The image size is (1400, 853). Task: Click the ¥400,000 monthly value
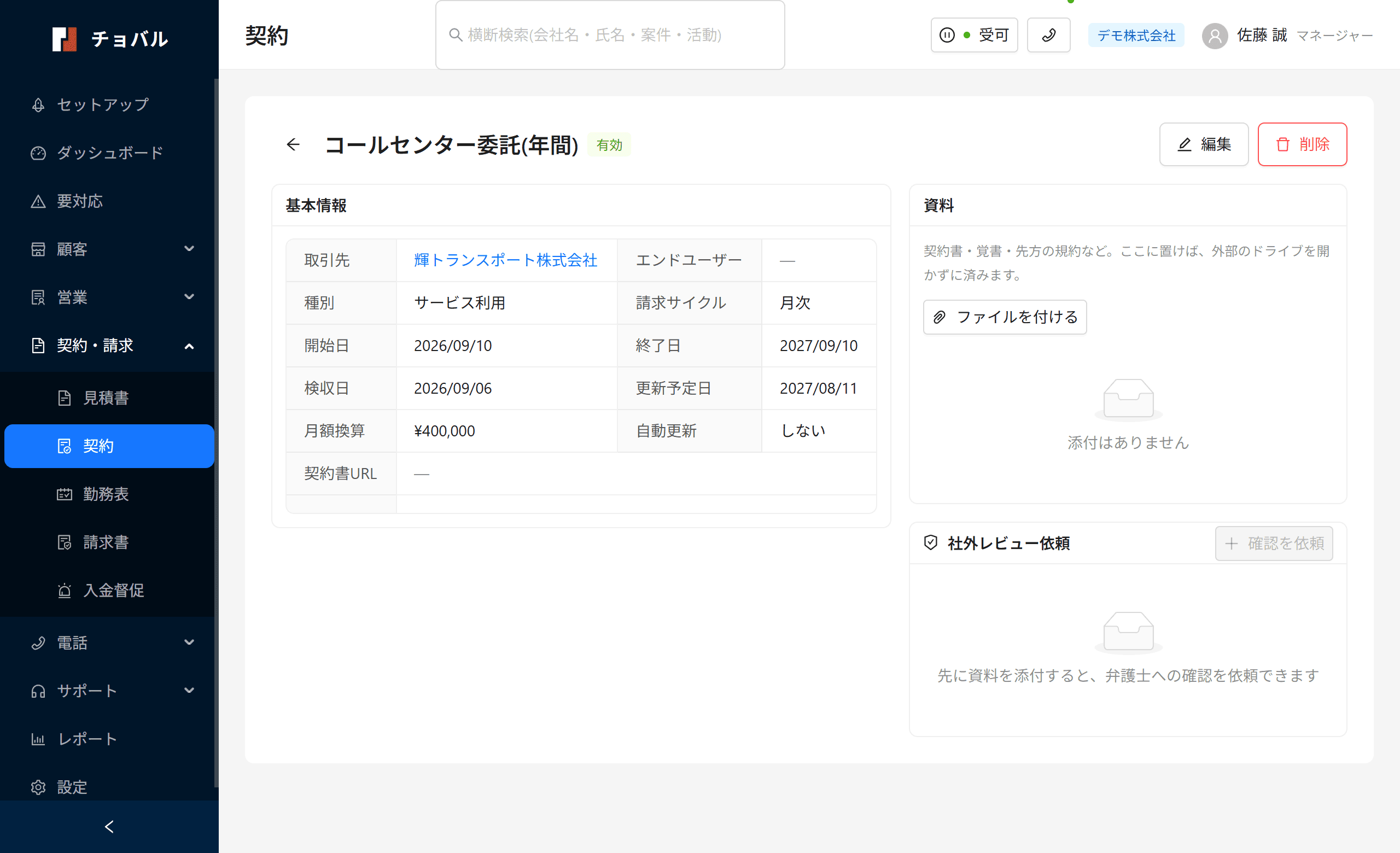tap(444, 431)
